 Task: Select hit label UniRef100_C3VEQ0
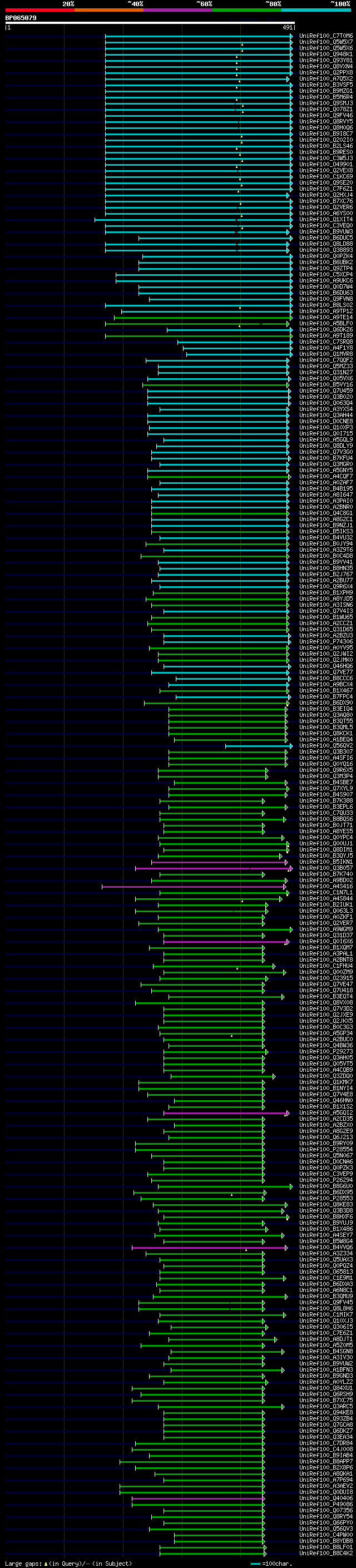325,225
